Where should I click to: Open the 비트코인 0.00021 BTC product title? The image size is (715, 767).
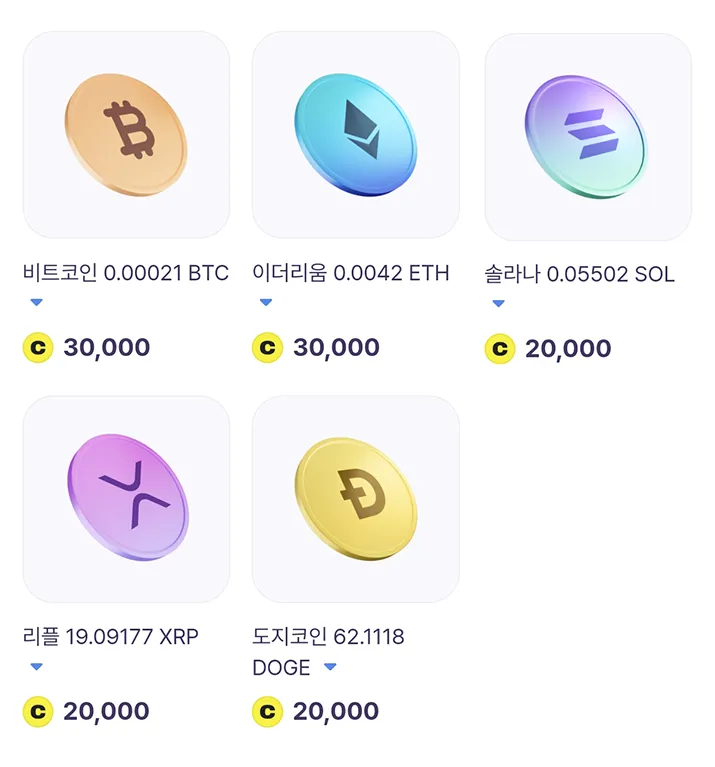coord(125,273)
